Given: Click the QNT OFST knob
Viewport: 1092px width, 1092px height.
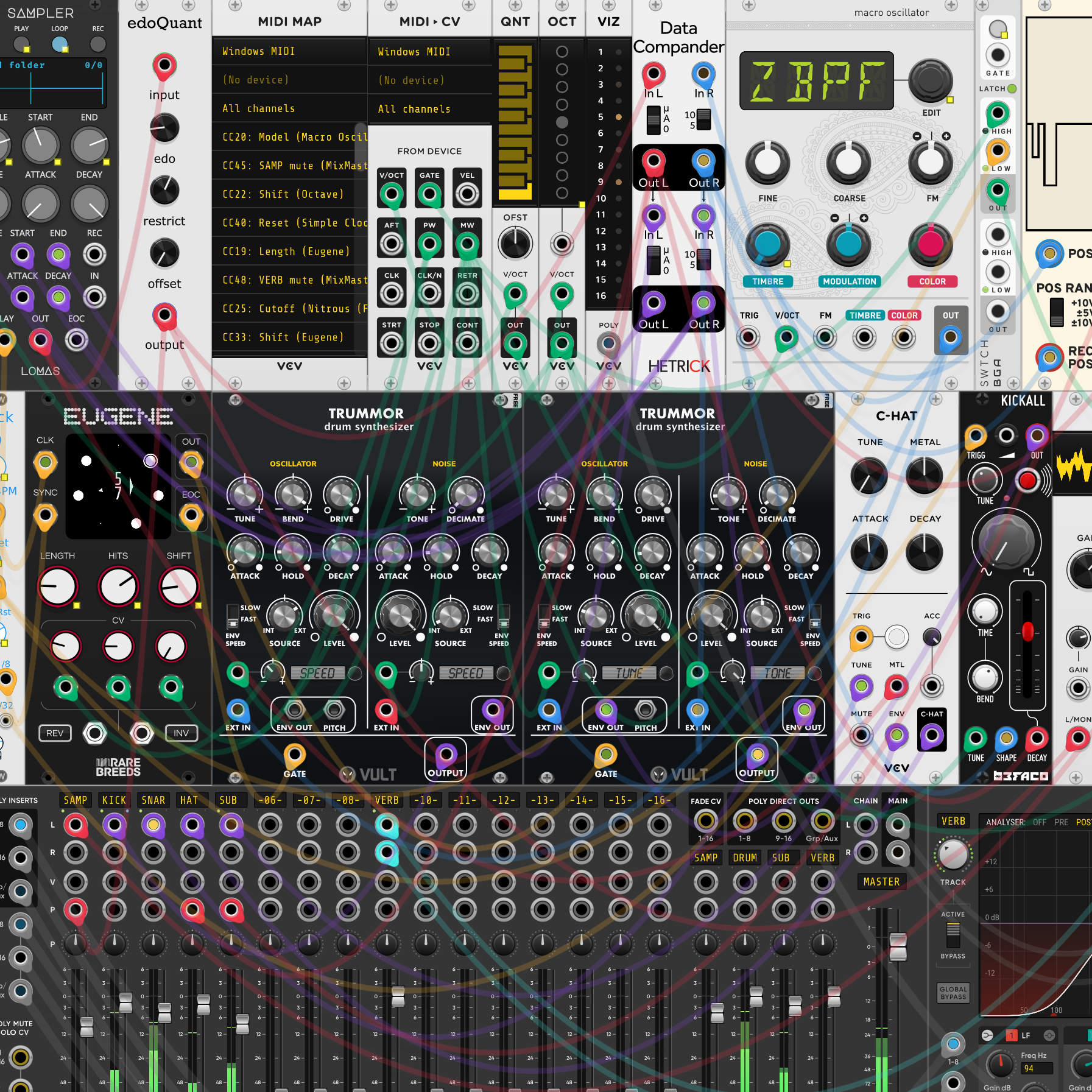Looking at the screenshot, I should [x=515, y=243].
